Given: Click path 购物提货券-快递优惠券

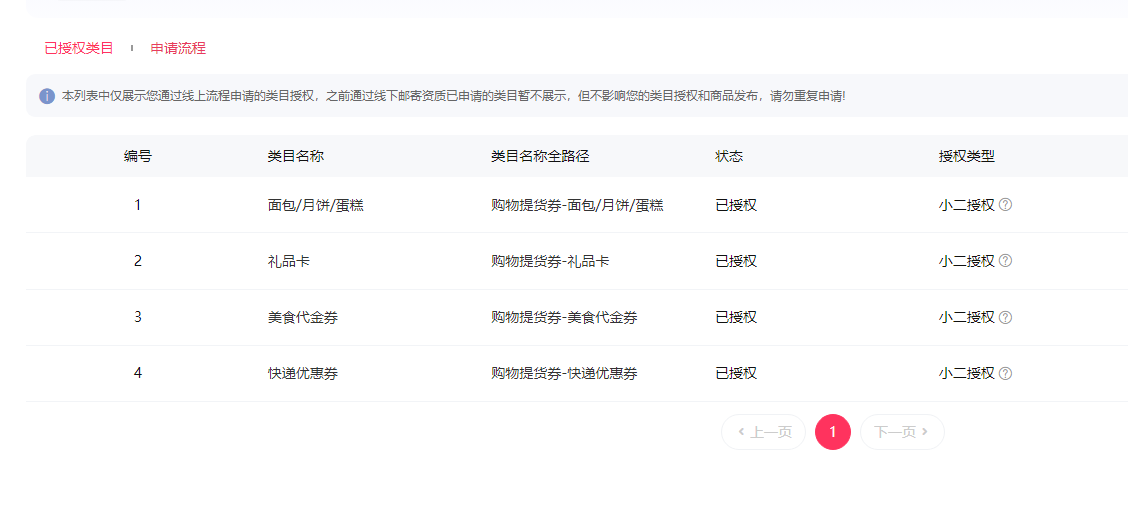Looking at the screenshot, I should pyautogui.click(x=564, y=373).
